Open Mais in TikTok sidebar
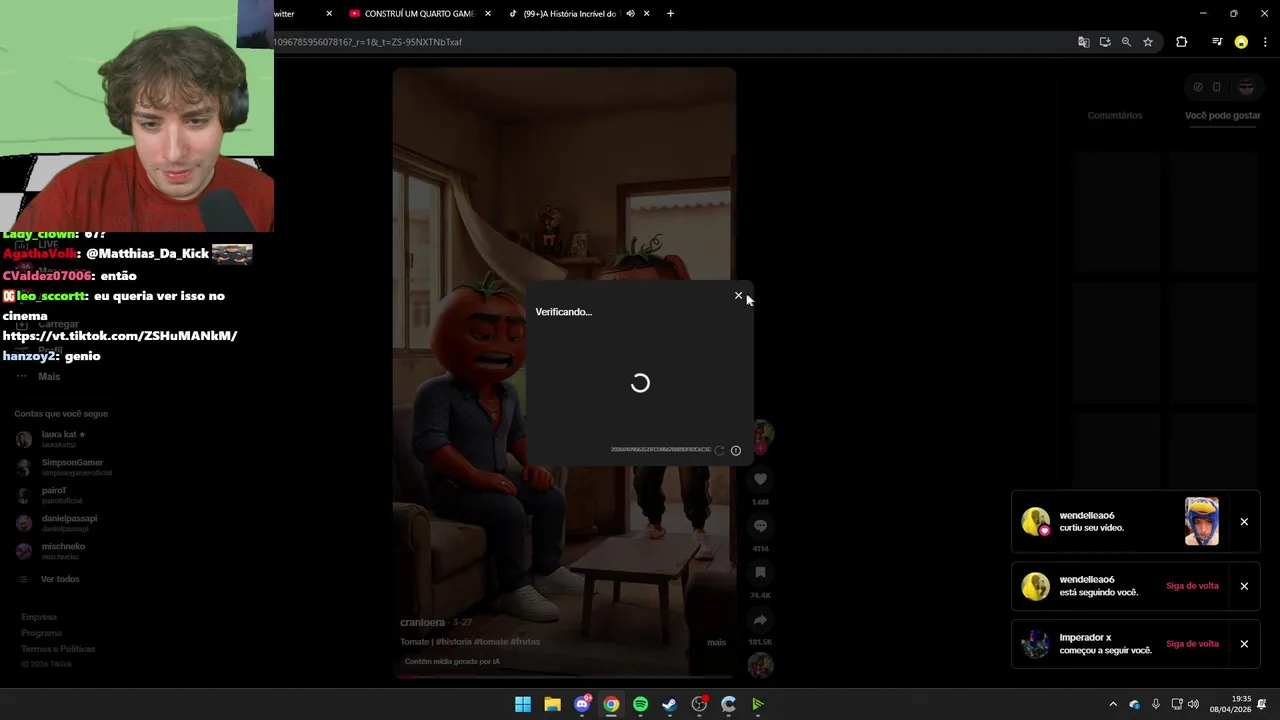Image resolution: width=1280 pixels, height=720 pixels. tap(49, 376)
